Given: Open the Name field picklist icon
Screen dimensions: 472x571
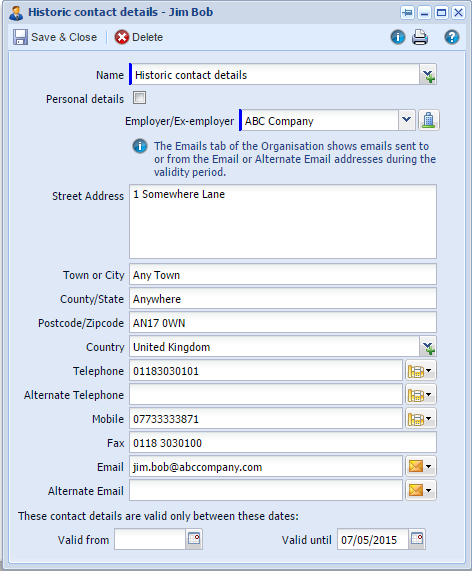Looking at the screenshot, I should (428, 75).
